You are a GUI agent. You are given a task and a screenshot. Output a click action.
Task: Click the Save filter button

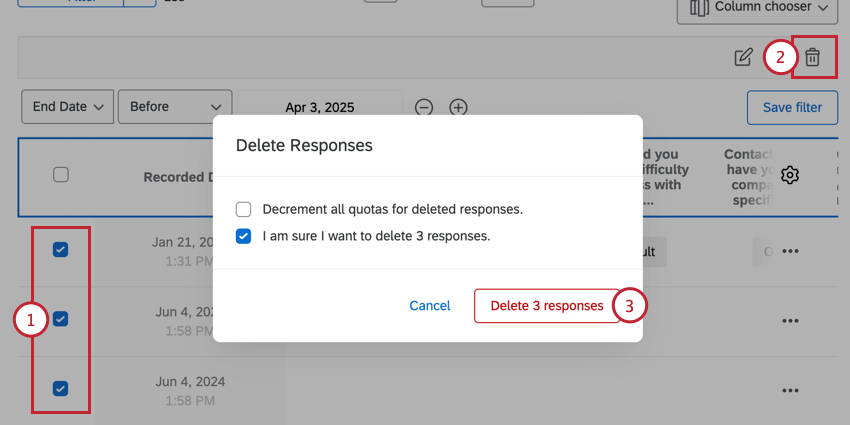[x=792, y=108]
